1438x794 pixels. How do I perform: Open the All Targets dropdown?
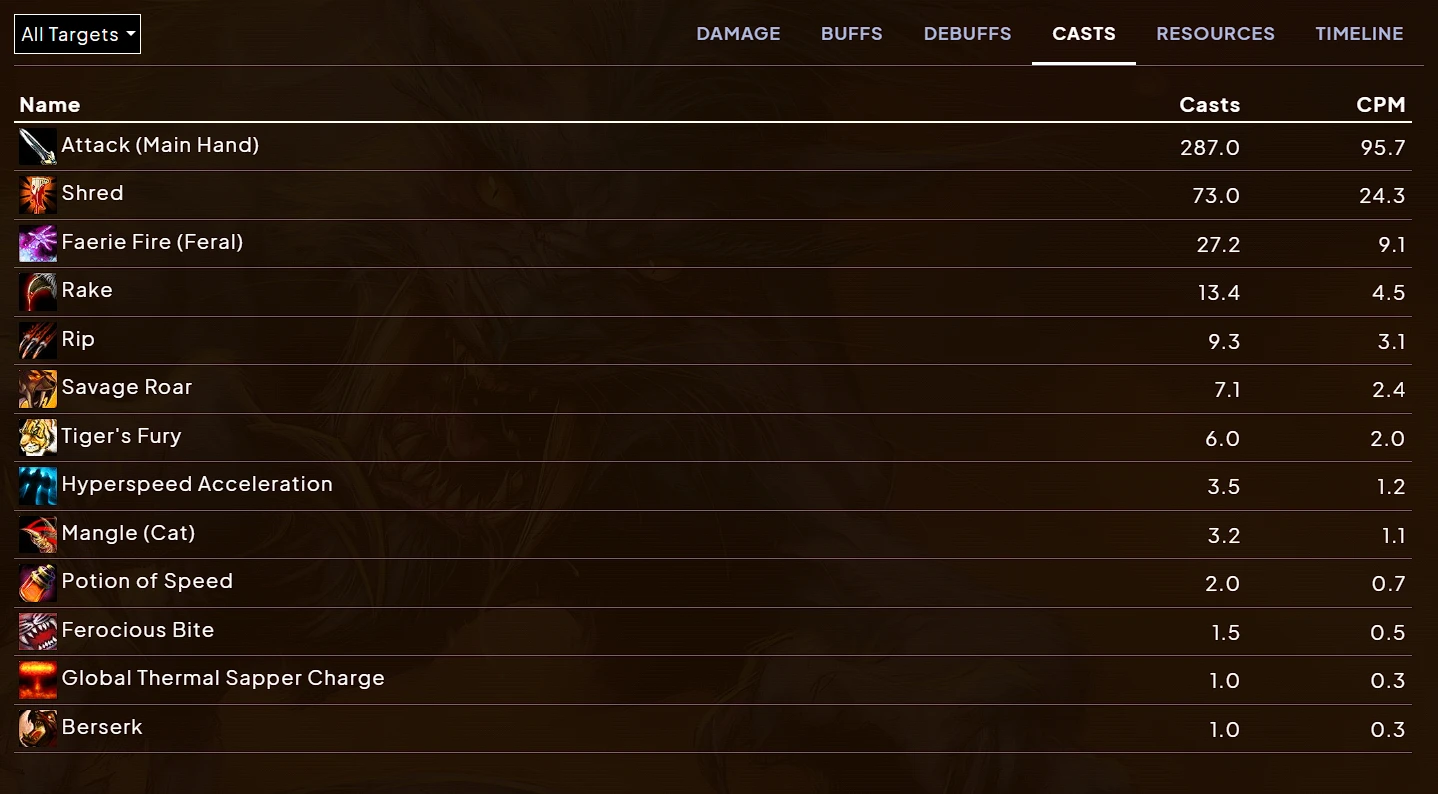[x=77, y=34]
